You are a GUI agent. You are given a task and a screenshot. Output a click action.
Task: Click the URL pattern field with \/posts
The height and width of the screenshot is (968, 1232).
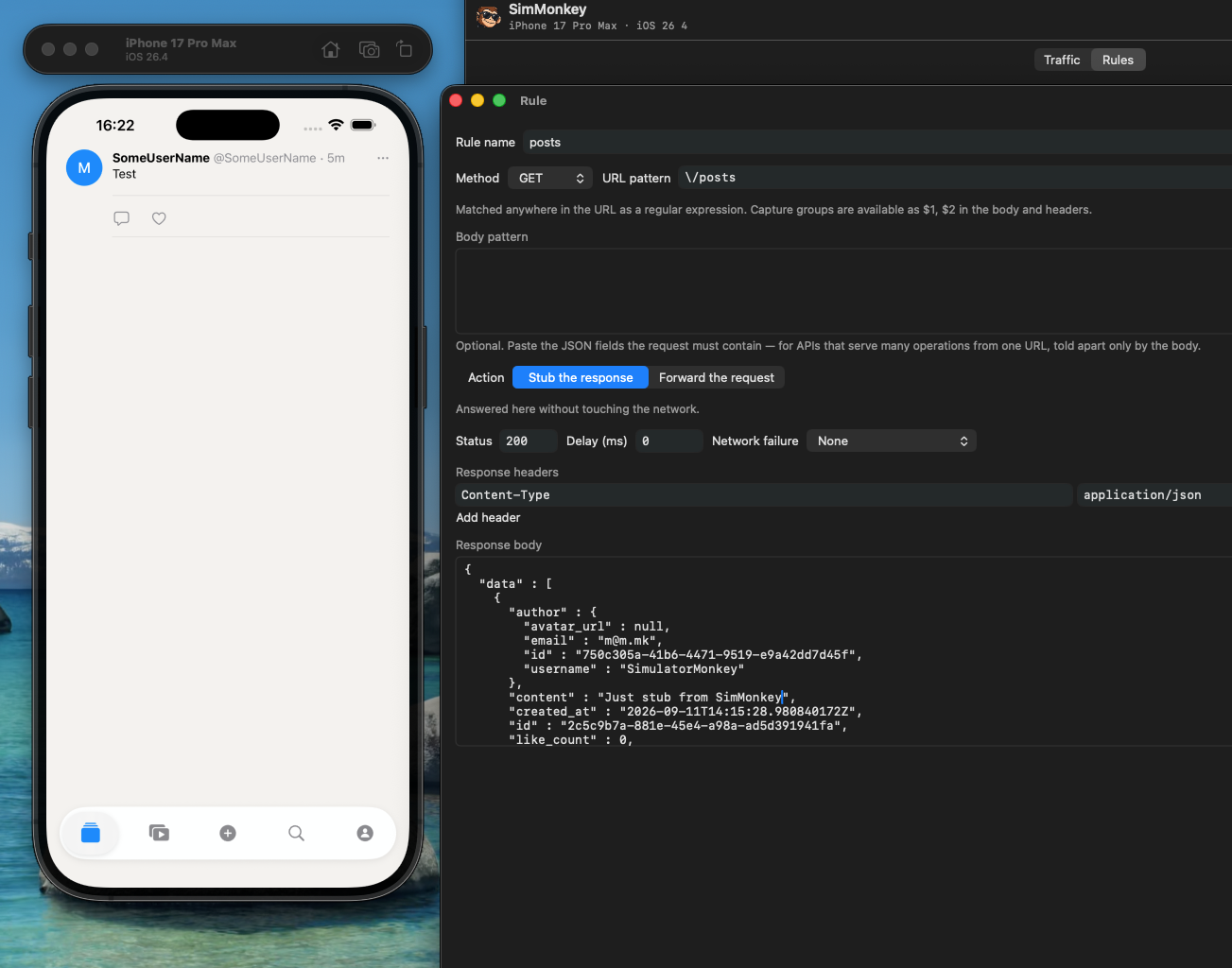(955, 178)
